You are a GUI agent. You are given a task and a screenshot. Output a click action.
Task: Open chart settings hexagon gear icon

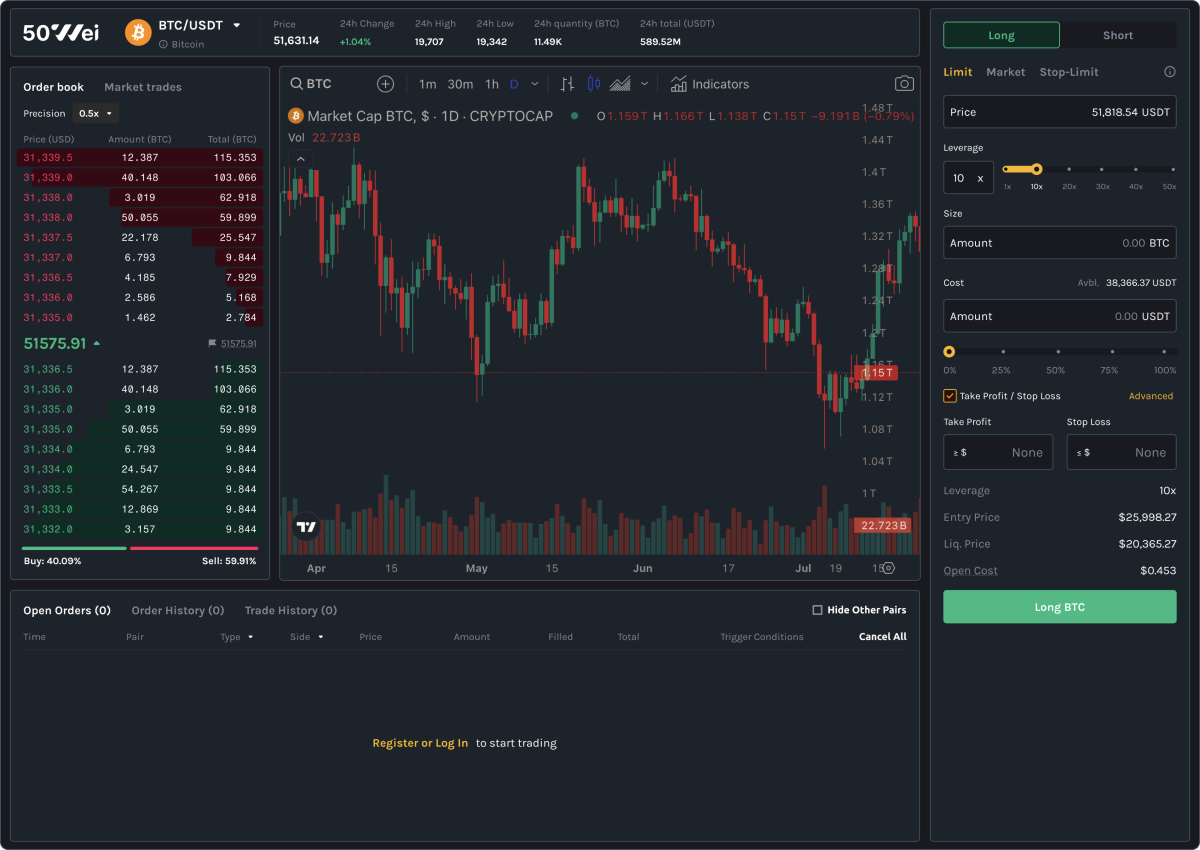(887, 568)
